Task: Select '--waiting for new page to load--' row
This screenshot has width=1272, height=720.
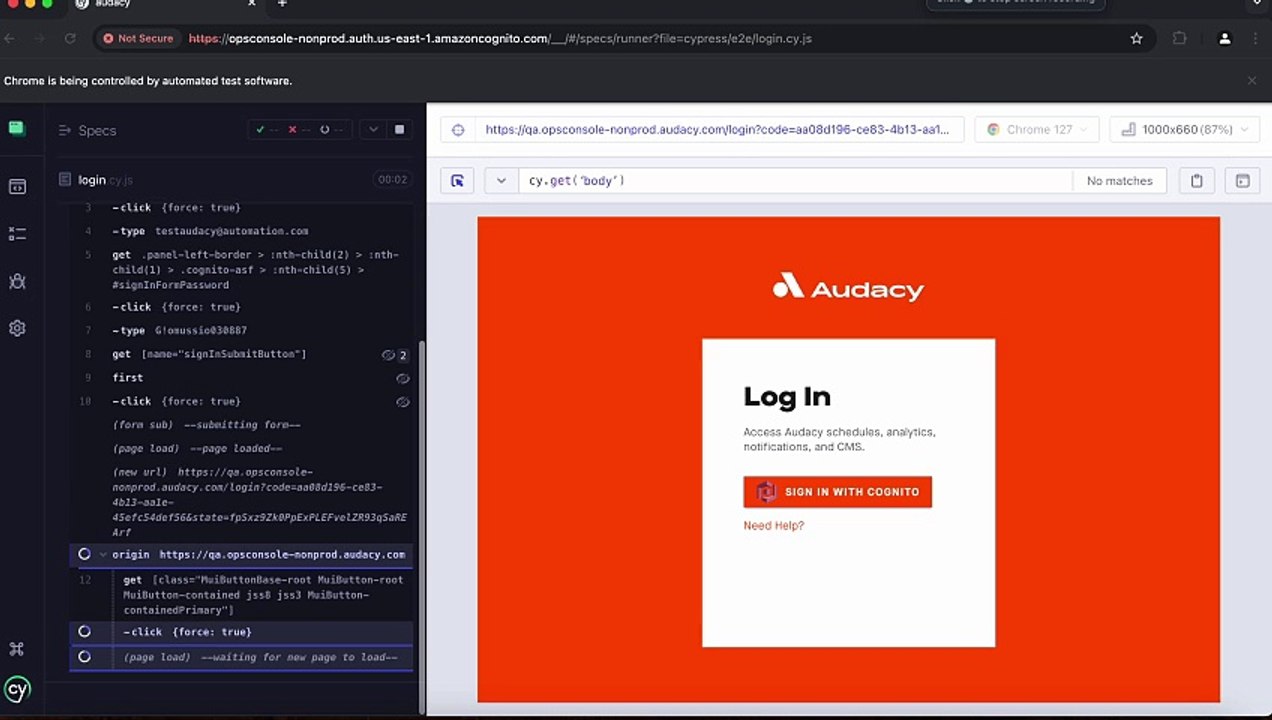Action: tap(240, 657)
